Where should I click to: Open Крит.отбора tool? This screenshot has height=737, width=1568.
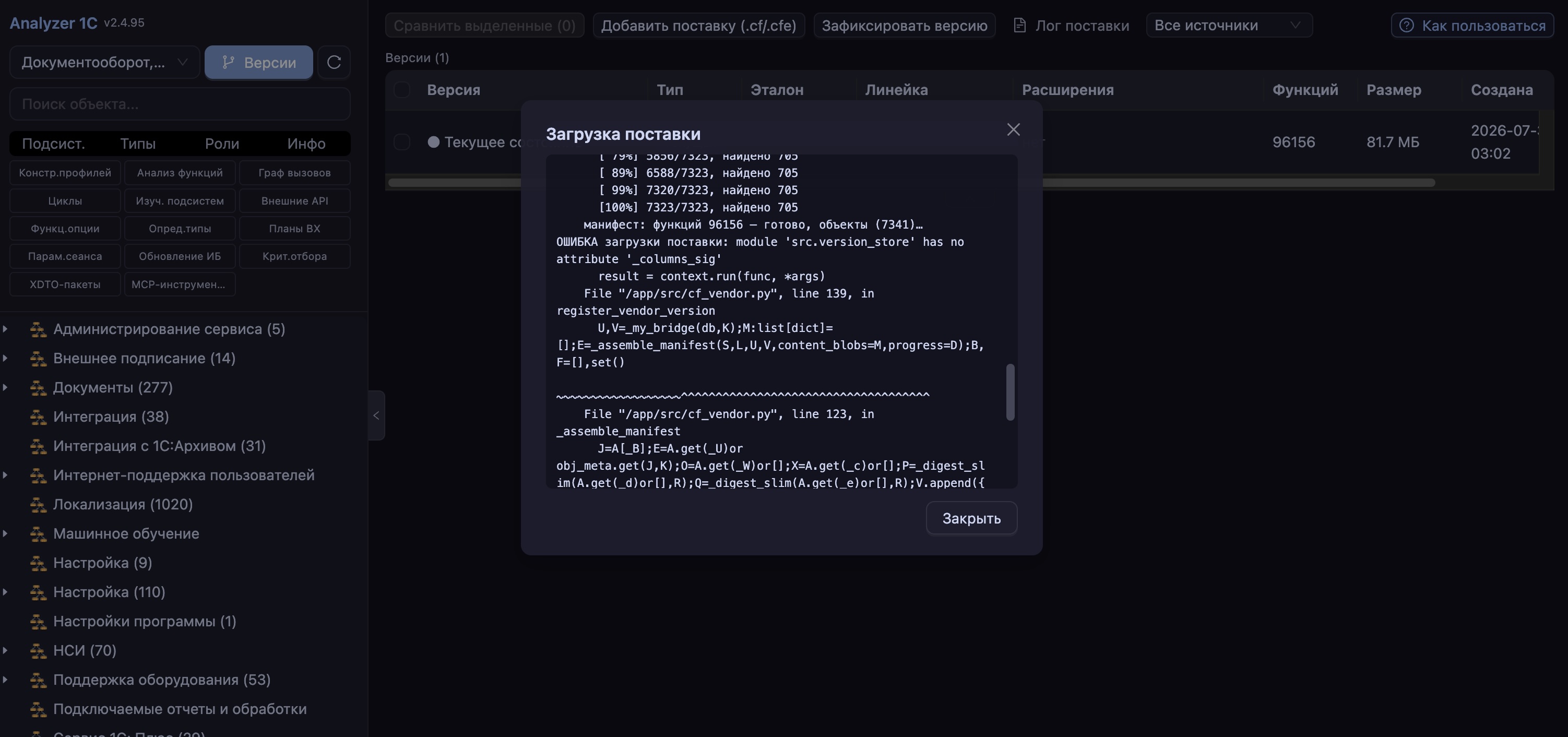click(294, 256)
